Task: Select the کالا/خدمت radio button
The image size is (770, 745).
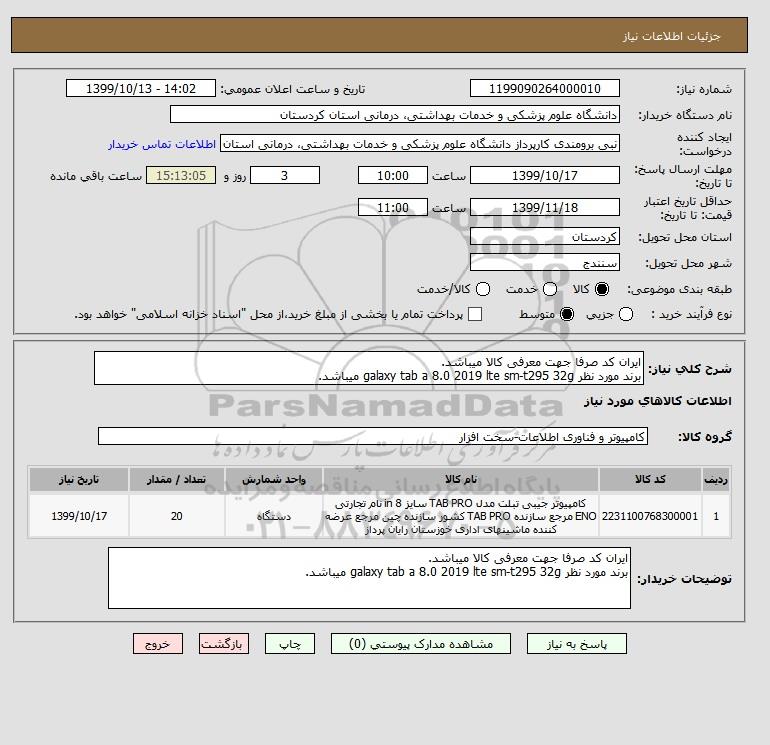Action: [x=483, y=289]
